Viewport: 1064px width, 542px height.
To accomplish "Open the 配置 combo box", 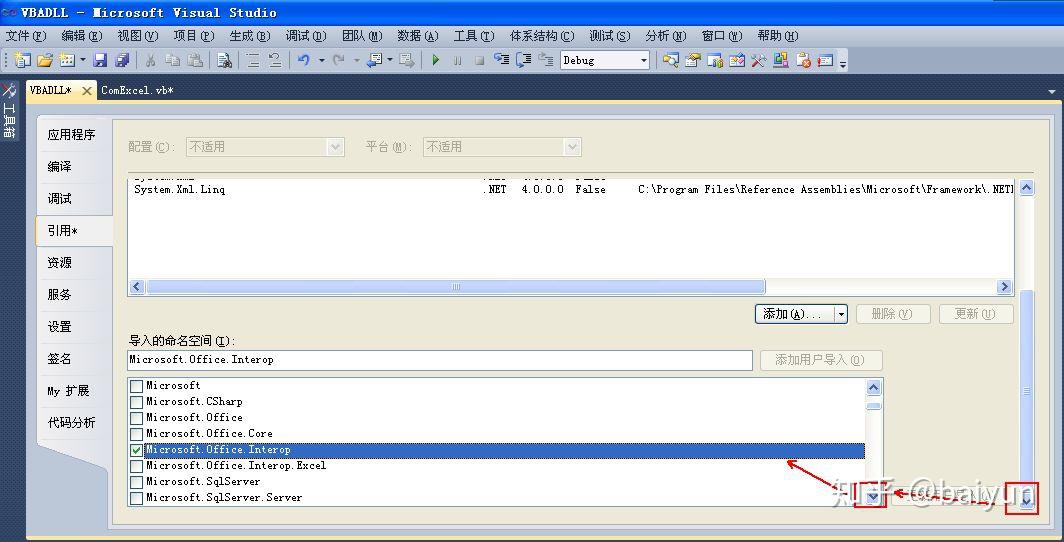I will click(x=265, y=147).
